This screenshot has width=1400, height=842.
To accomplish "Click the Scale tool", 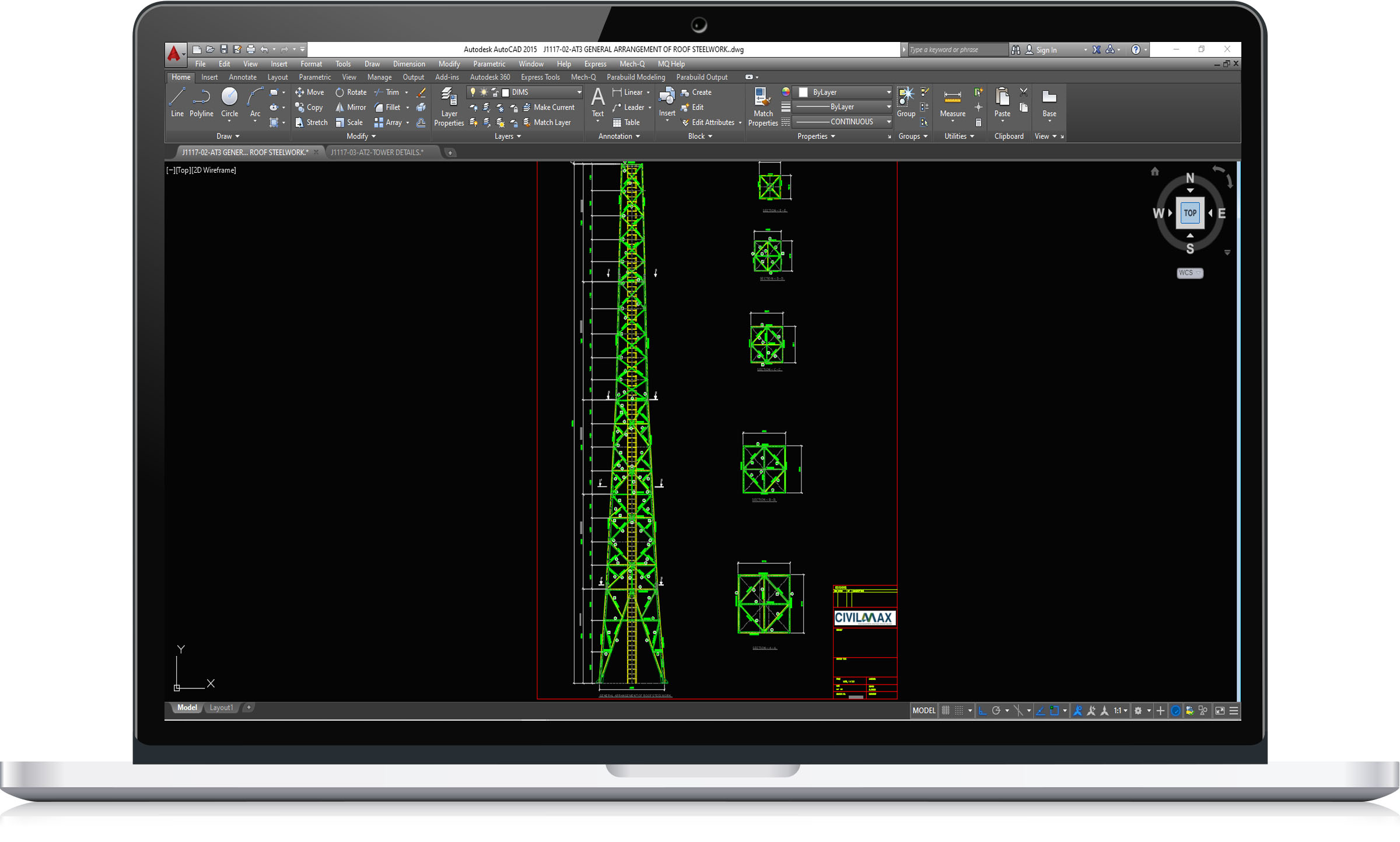I will 349,122.
